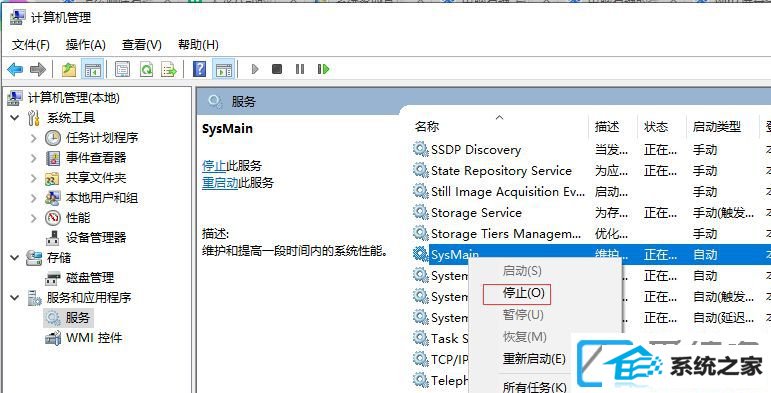Open the Help question mark icon
Screen dimensions: 771x393
point(200,69)
